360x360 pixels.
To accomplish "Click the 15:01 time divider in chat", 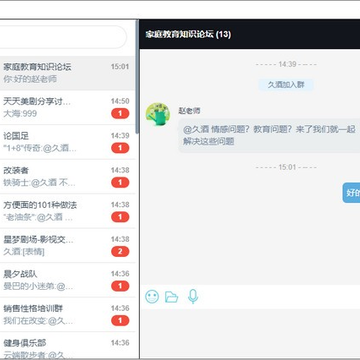I will [287, 167].
